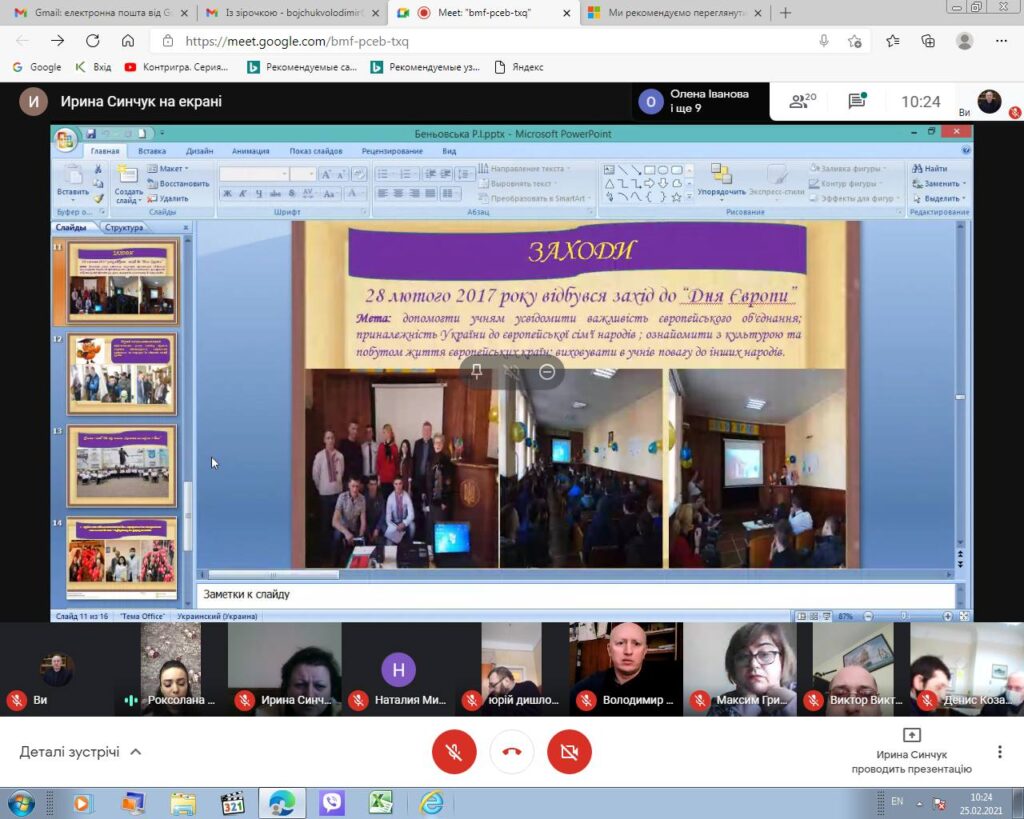The height and width of the screenshot is (819, 1024).
Task: Open the Meet chat messages icon
Action: [x=857, y=101]
